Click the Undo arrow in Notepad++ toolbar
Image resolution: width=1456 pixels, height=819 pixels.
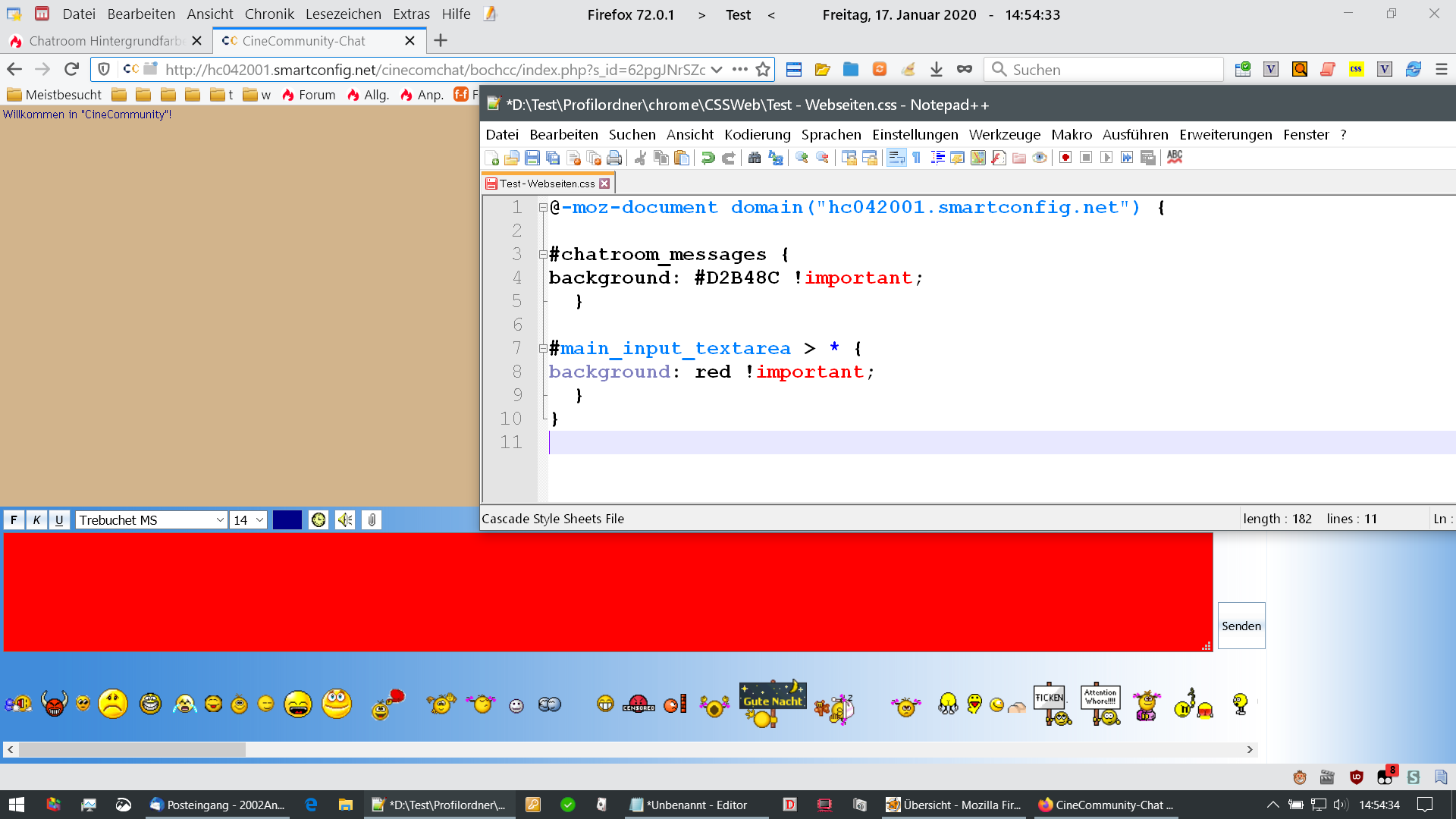click(x=708, y=158)
